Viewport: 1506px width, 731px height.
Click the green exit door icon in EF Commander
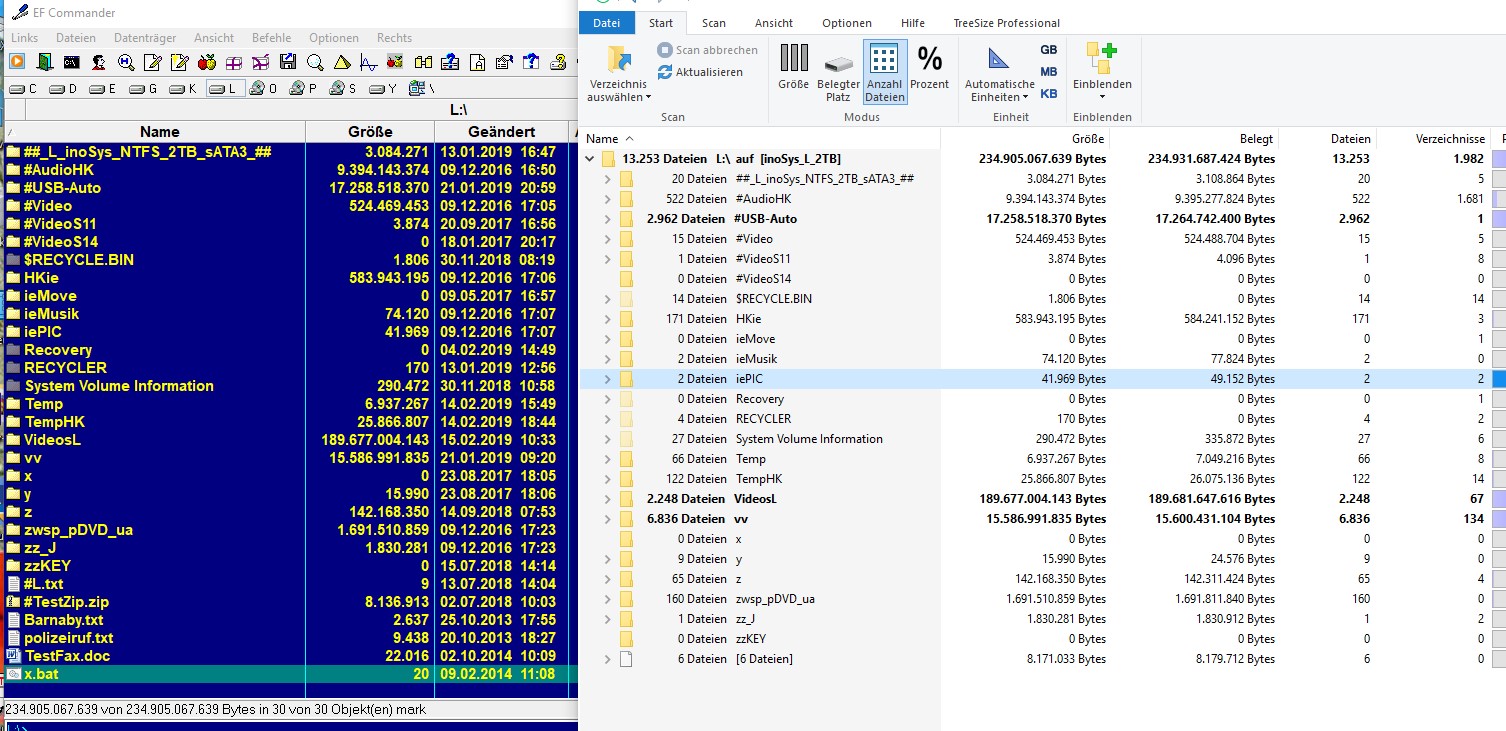(x=44, y=62)
